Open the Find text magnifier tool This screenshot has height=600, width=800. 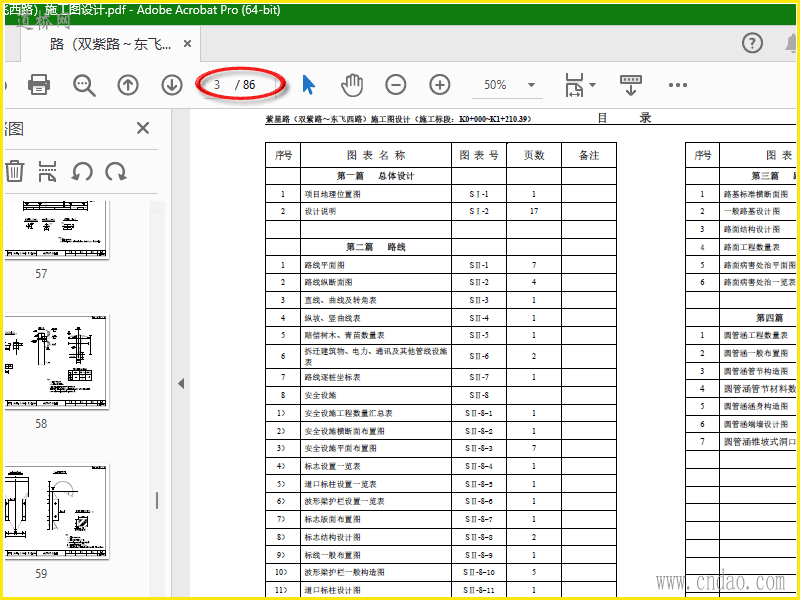tap(84, 85)
